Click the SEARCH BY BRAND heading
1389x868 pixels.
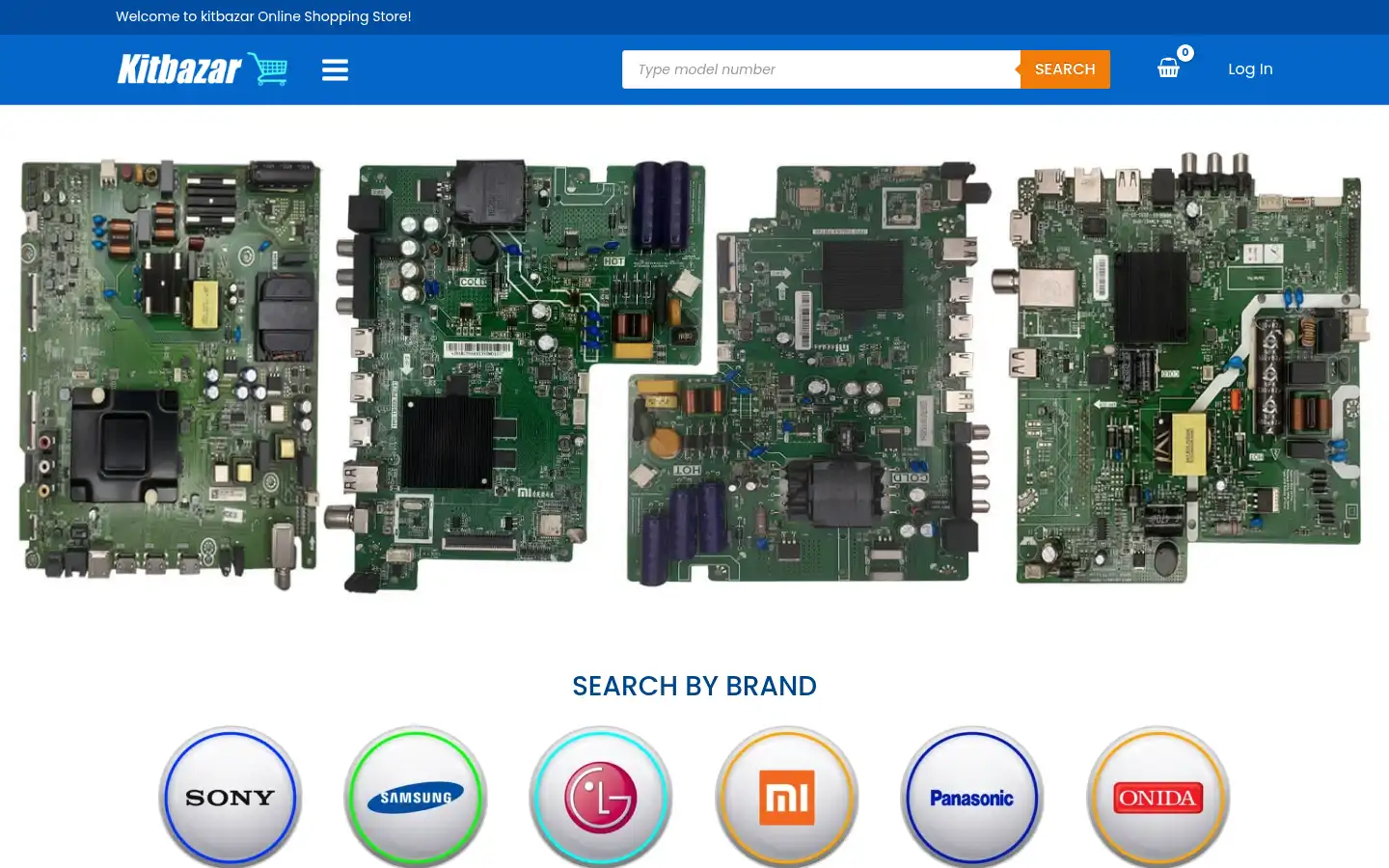tap(694, 686)
